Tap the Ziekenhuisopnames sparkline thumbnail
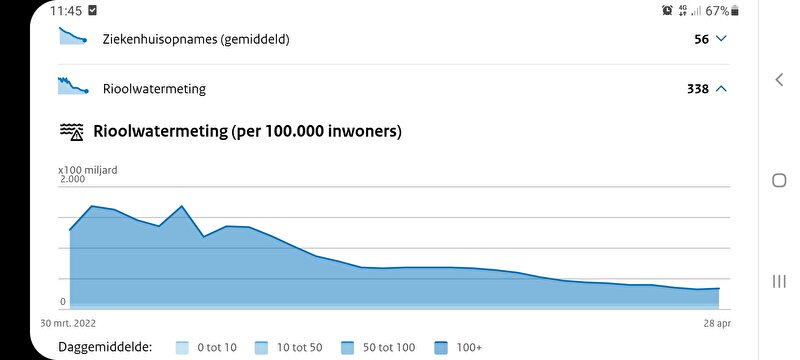800x360 pixels. (x=72, y=36)
